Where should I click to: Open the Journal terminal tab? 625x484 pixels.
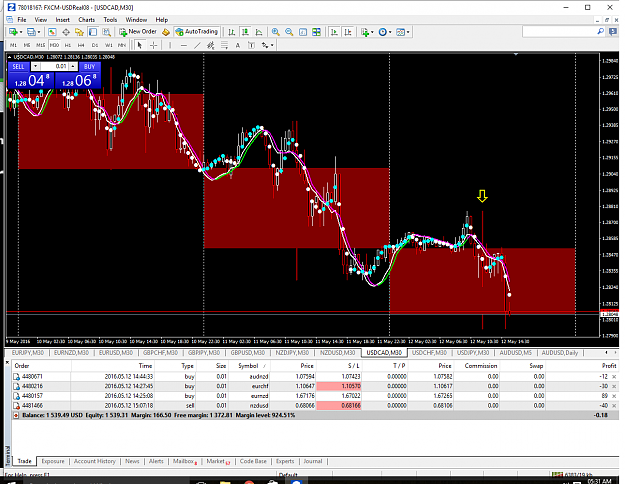312,461
